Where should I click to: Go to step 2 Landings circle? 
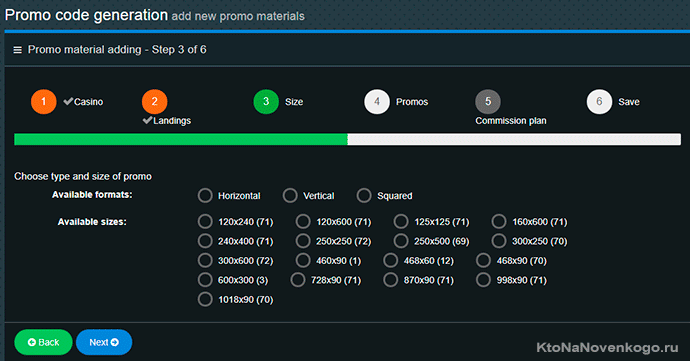click(x=154, y=102)
